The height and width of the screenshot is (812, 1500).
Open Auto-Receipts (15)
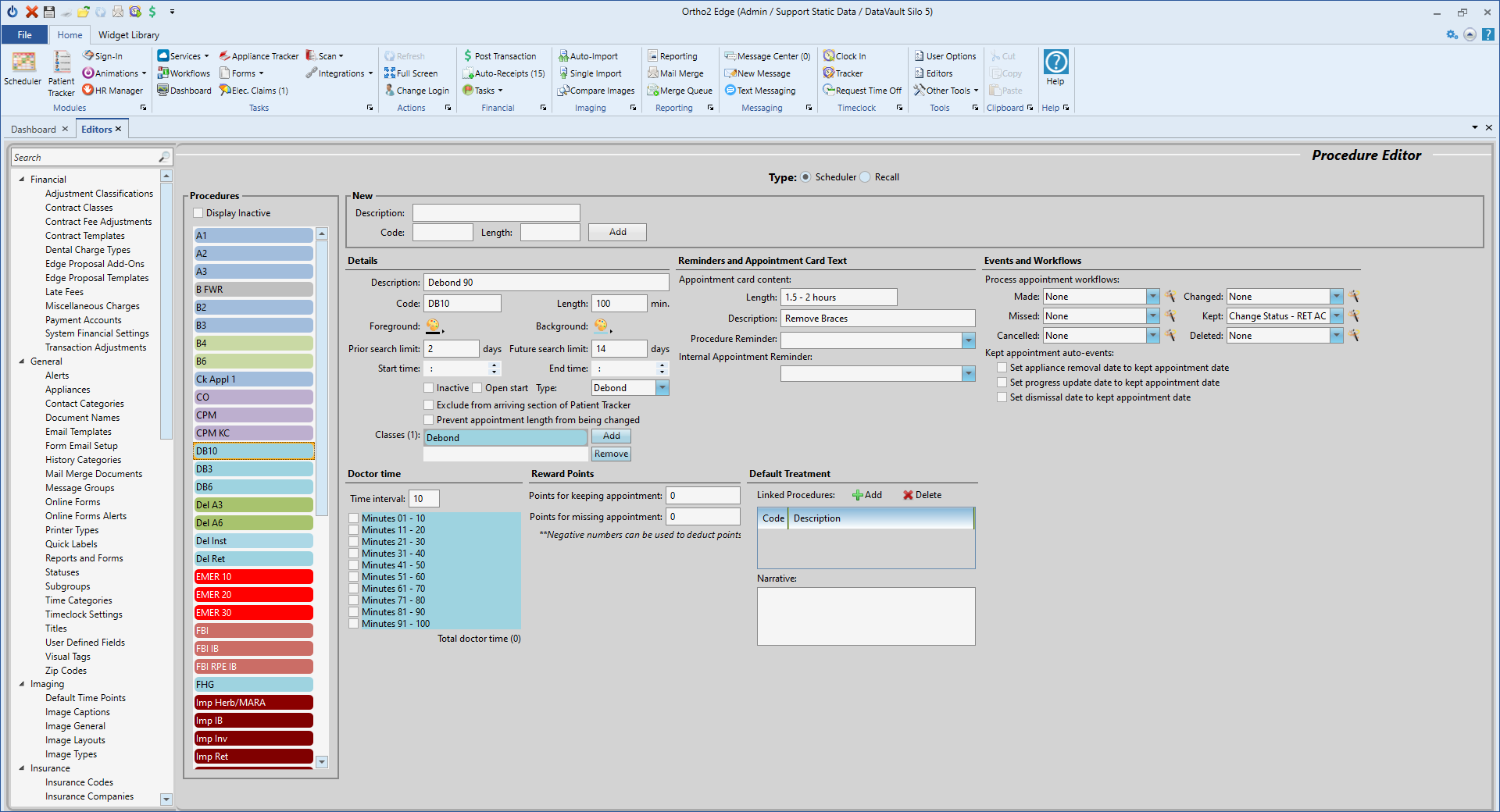[503, 73]
